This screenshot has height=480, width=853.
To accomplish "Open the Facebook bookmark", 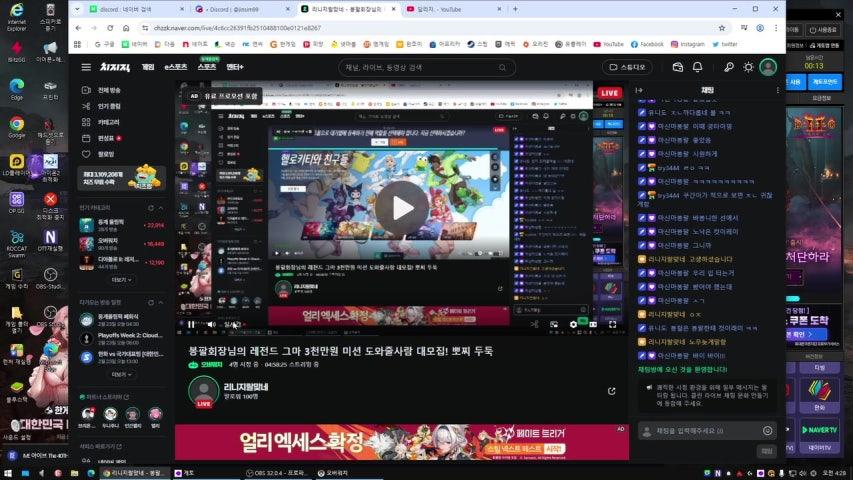I will pyautogui.click(x=647, y=44).
